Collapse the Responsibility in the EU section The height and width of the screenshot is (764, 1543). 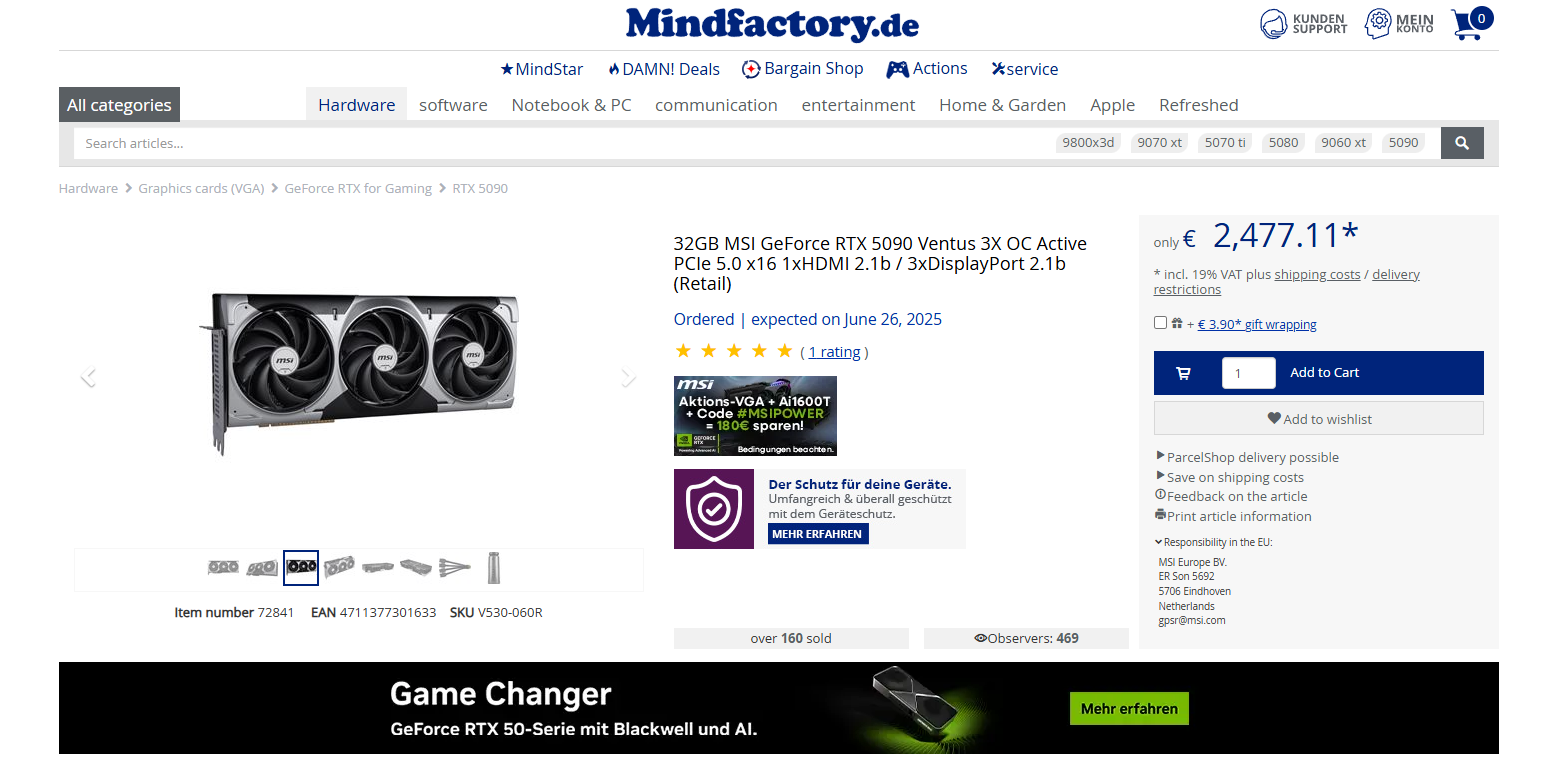coord(1213,542)
